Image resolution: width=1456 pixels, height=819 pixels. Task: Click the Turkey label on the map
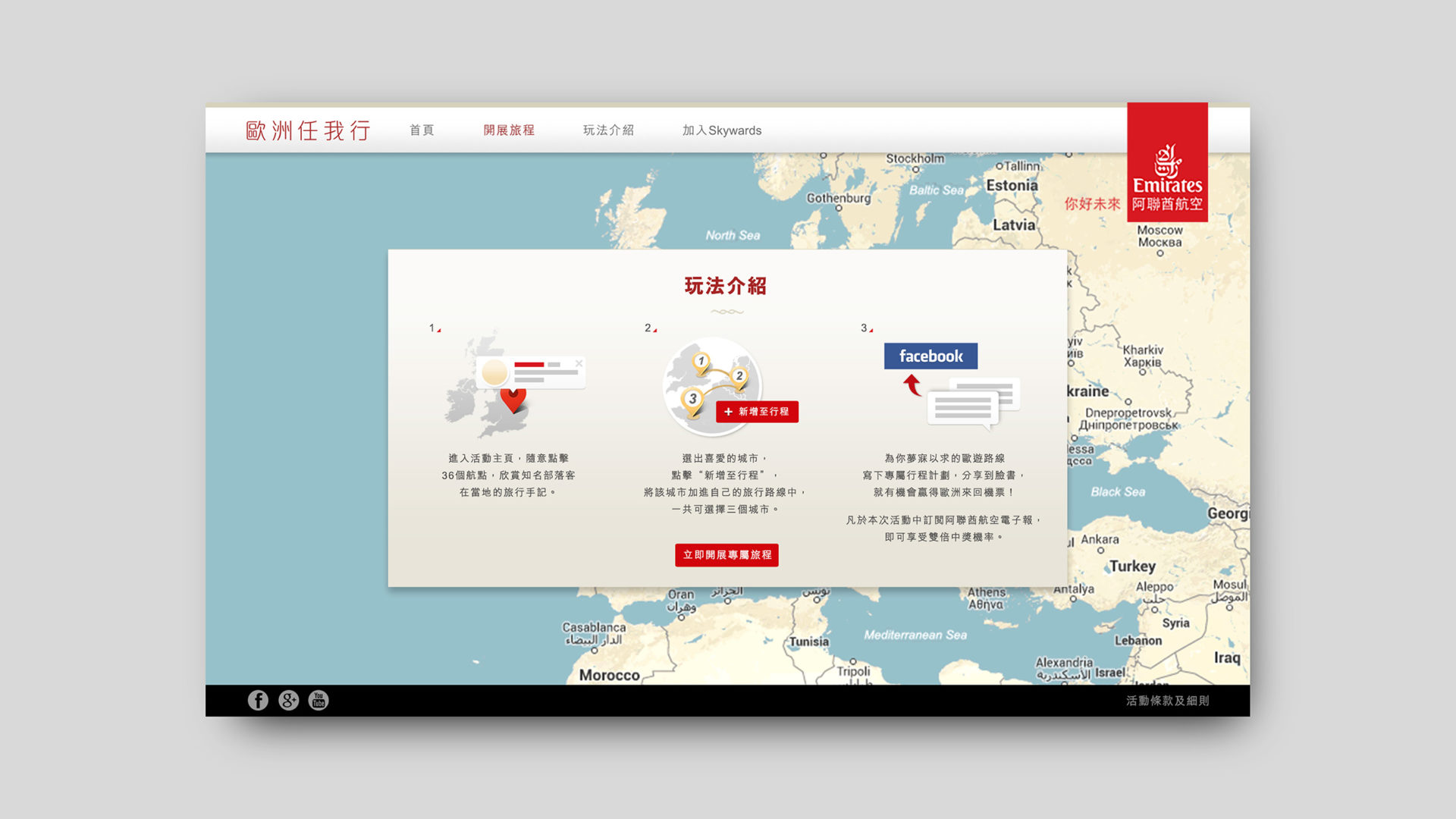pyautogui.click(x=1132, y=566)
